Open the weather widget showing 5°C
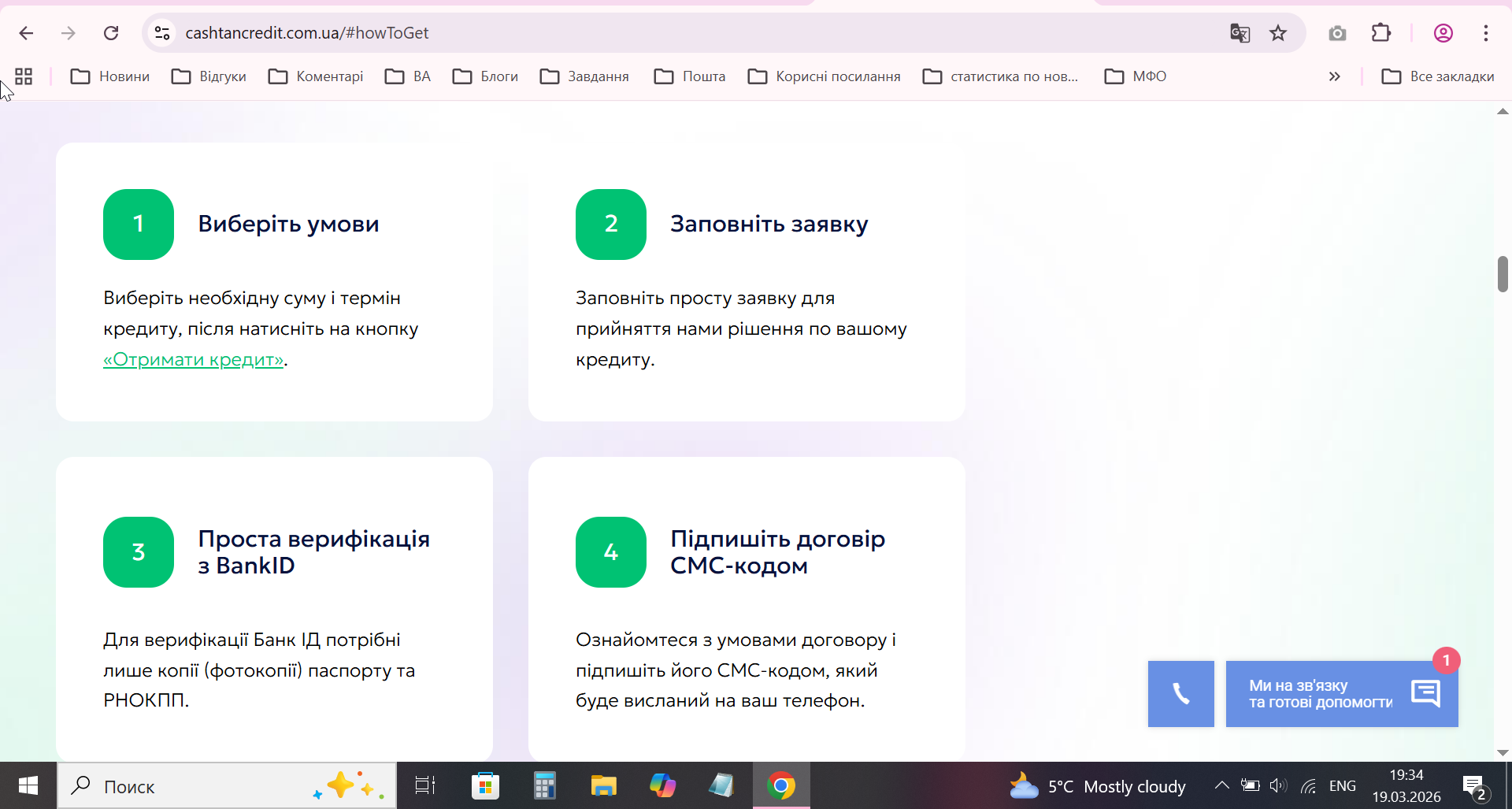 [x=1097, y=786]
